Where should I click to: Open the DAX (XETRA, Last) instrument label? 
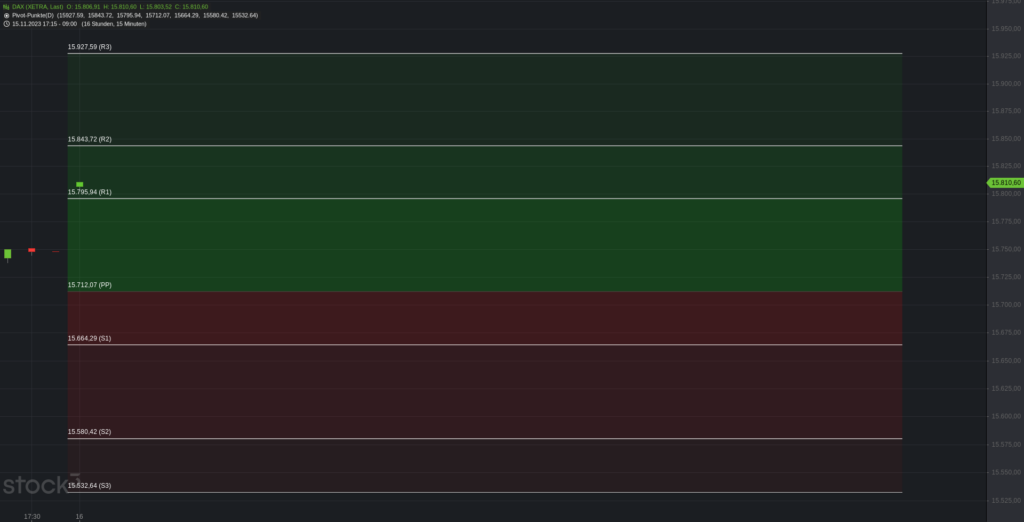click(x=38, y=7)
